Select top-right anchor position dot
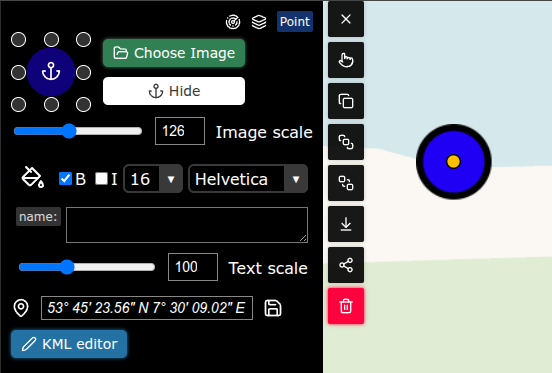Viewport: 552px width, 373px height. [x=83, y=39]
